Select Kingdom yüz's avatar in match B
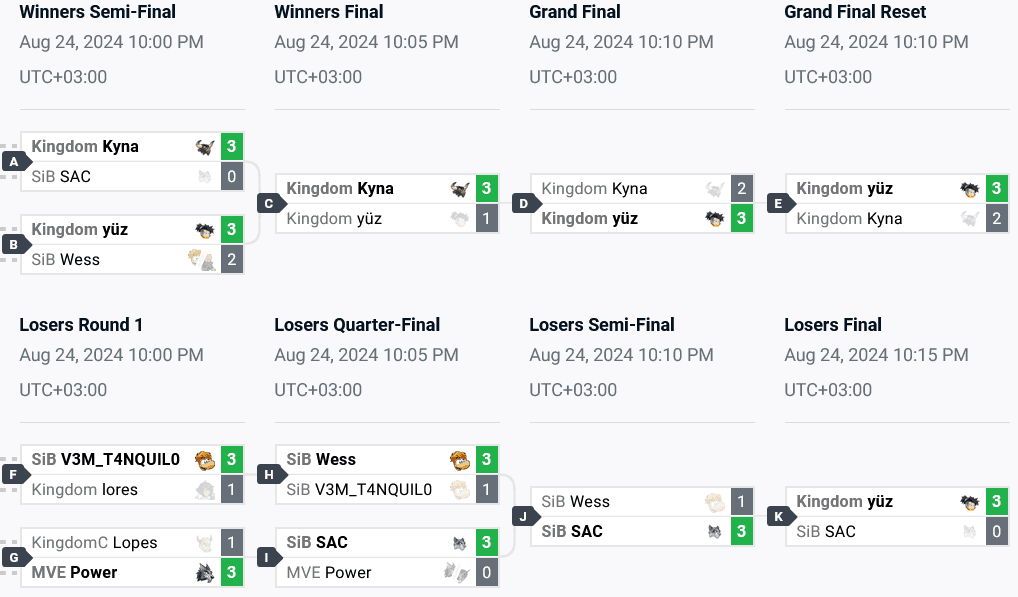The height and width of the screenshot is (597, 1018). point(204,229)
